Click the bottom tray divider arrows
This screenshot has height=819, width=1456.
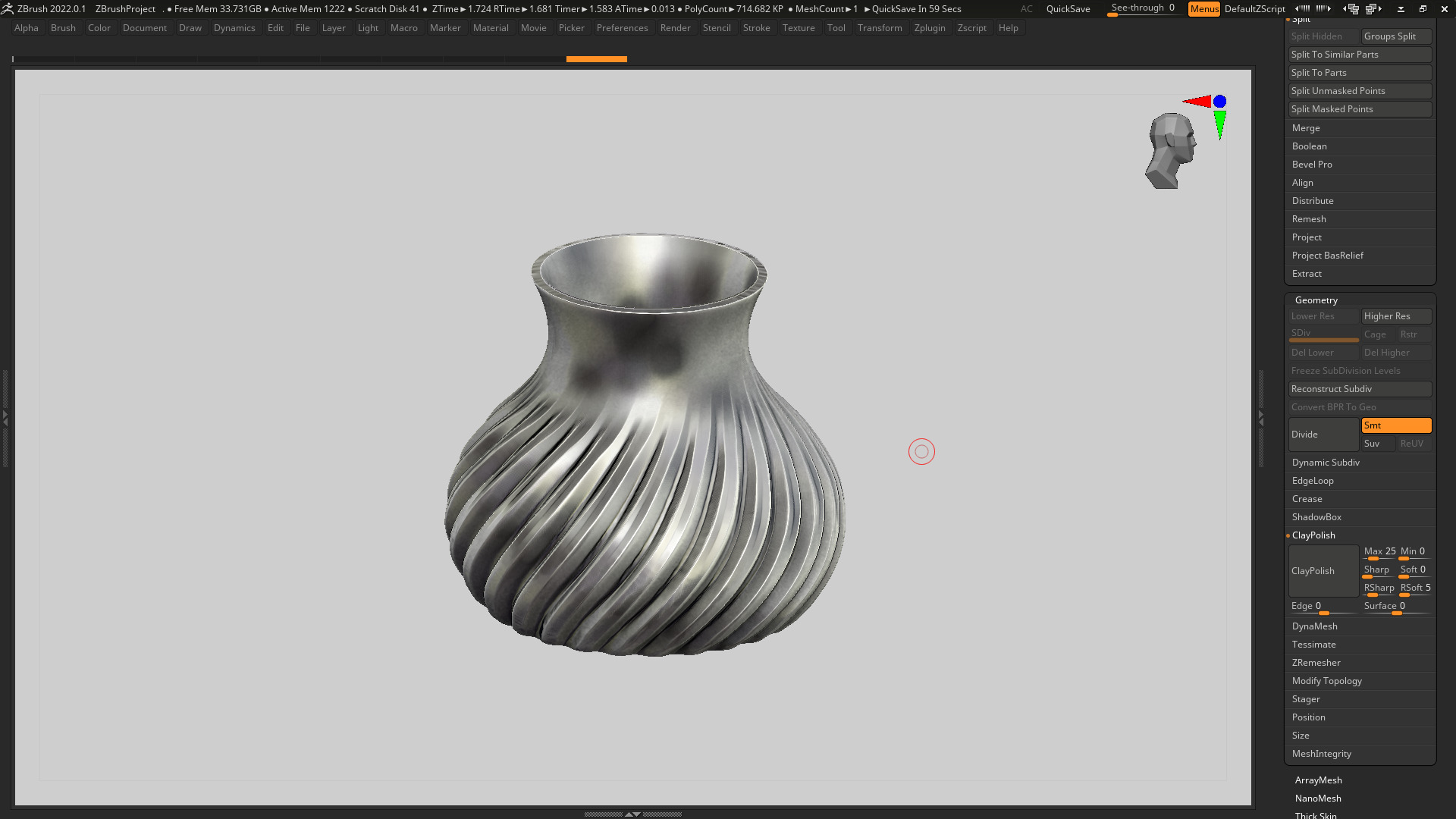tap(632, 814)
